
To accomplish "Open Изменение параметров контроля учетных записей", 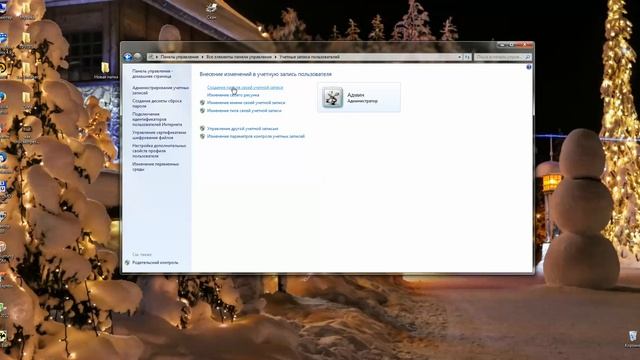I will 256,136.
